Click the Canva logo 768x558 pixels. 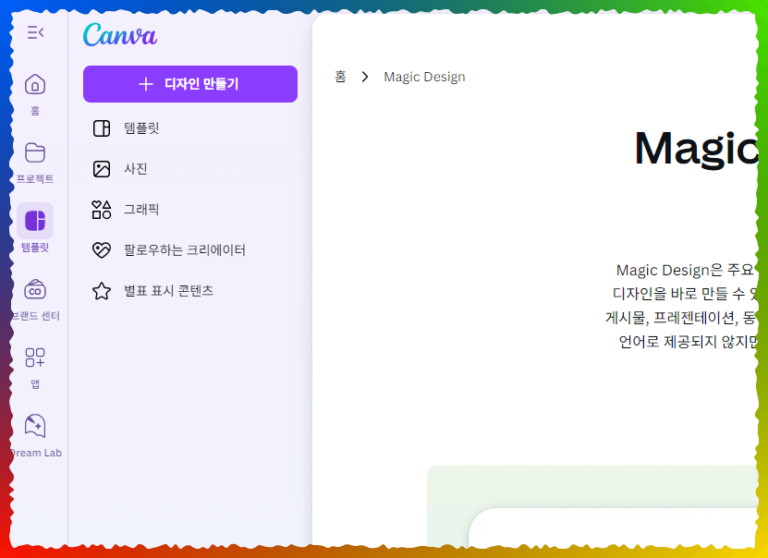click(x=120, y=35)
